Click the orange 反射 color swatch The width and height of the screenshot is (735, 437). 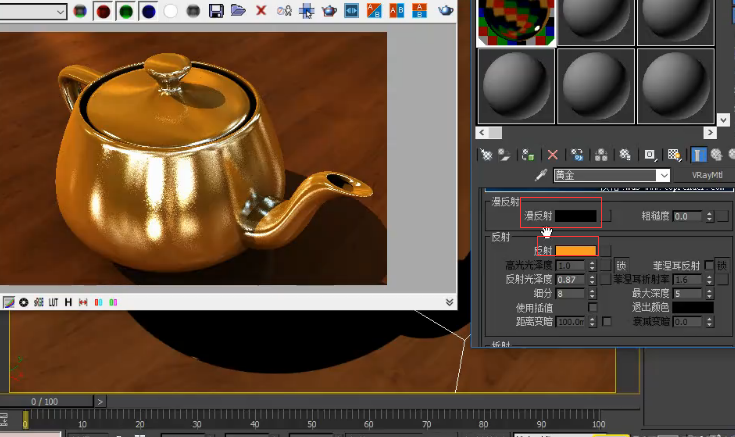(x=576, y=251)
